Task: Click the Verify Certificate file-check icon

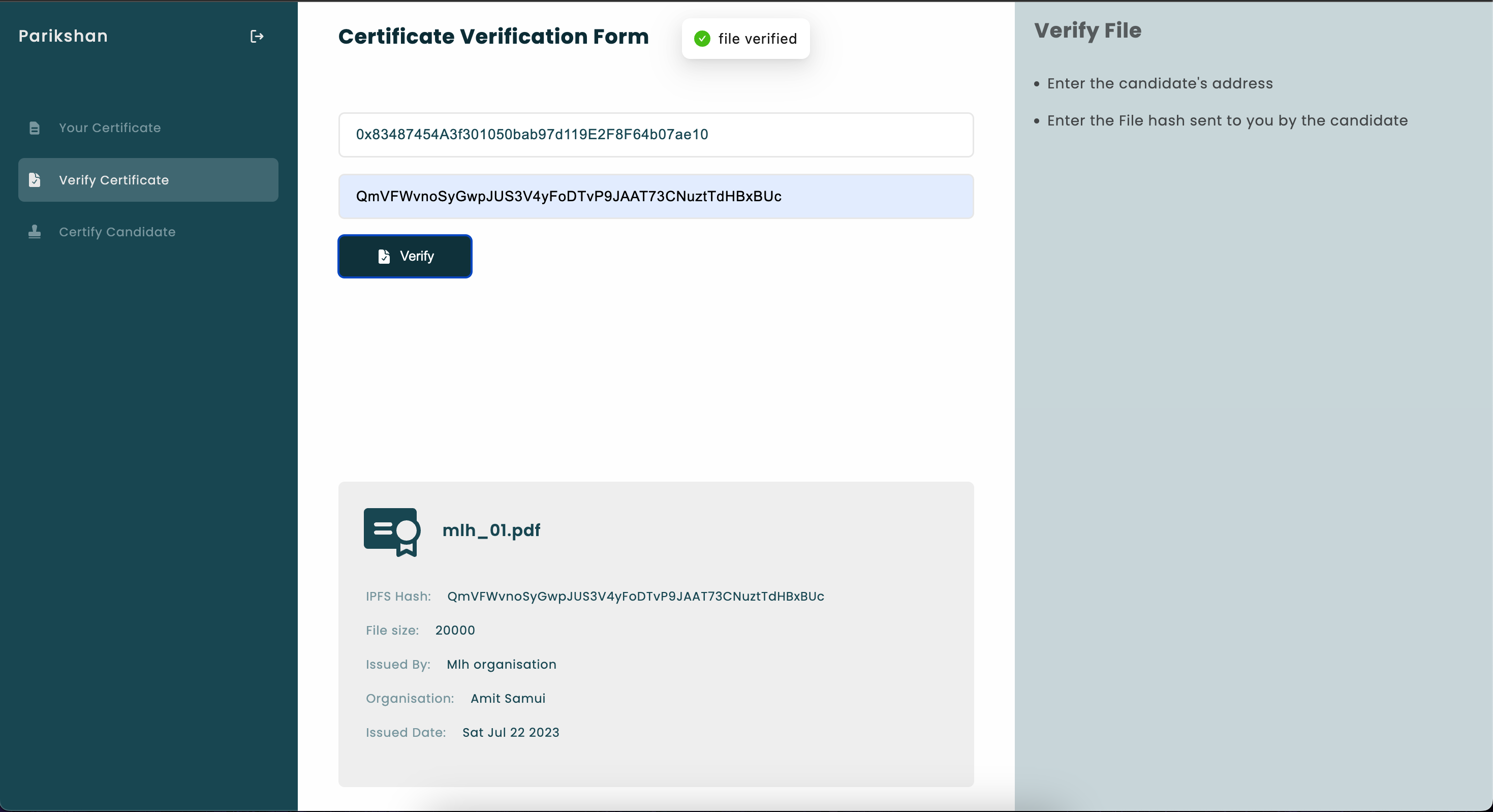Action: coord(35,180)
